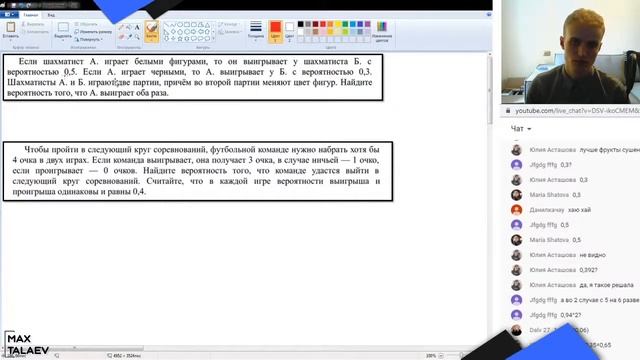Select Цвет 1 (Color 1) button
Viewport: 640px width, 360px height.
276,32
